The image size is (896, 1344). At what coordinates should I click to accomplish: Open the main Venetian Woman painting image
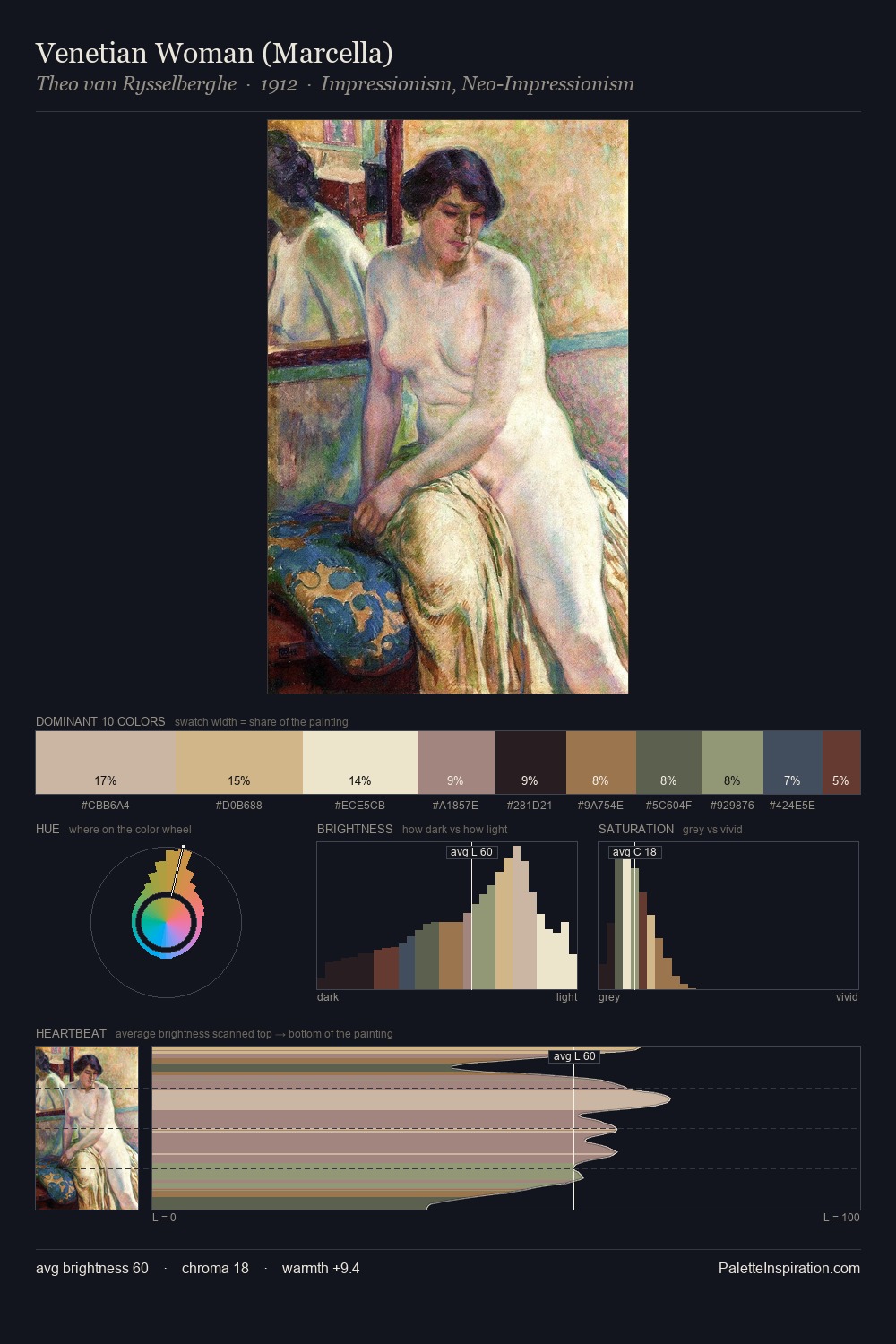[x=448, y=407]
